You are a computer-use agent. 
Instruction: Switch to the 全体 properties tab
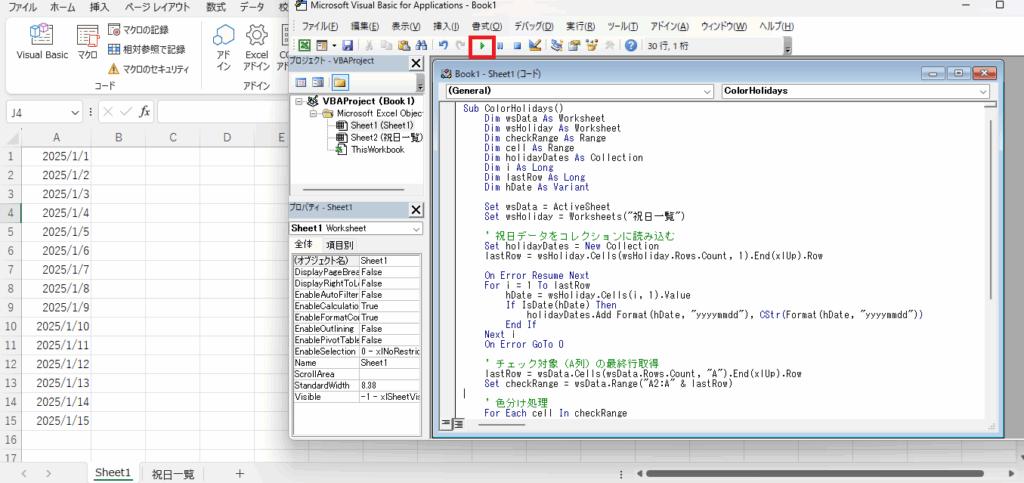304,245
